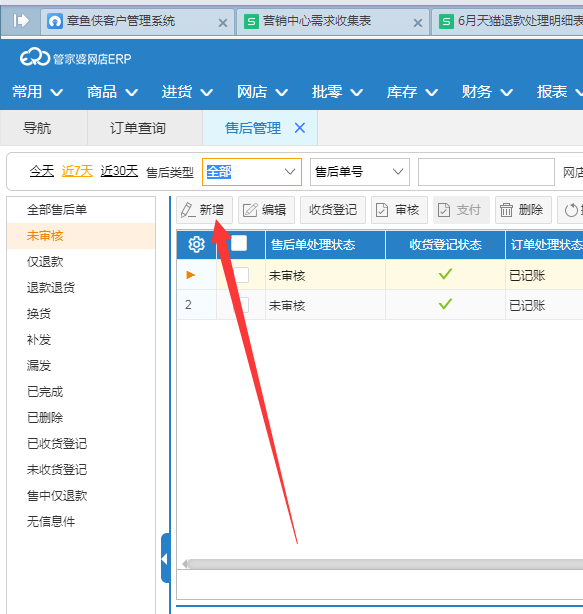This screenshot has height=614, width=583.
Task: Click the 审核 document-check button
Action: 399,210
